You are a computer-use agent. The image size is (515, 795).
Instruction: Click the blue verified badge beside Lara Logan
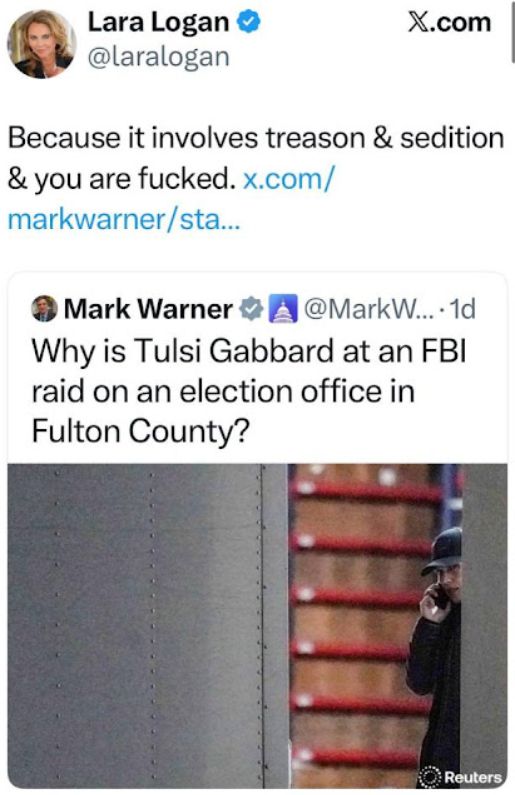[x=249, y=22]
